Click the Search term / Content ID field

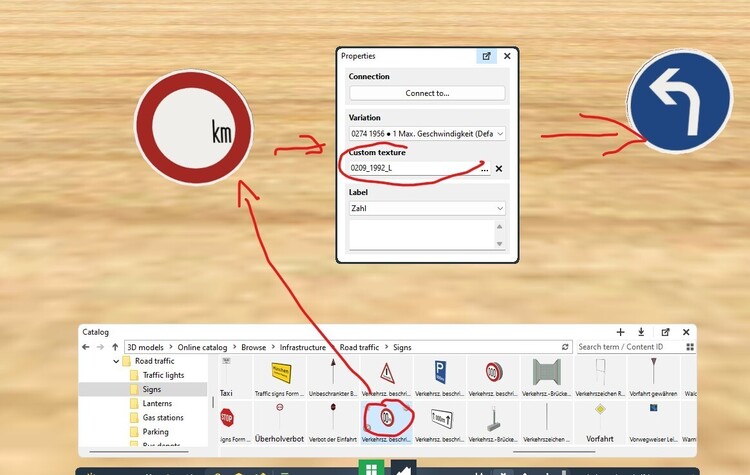pos(628,347)
